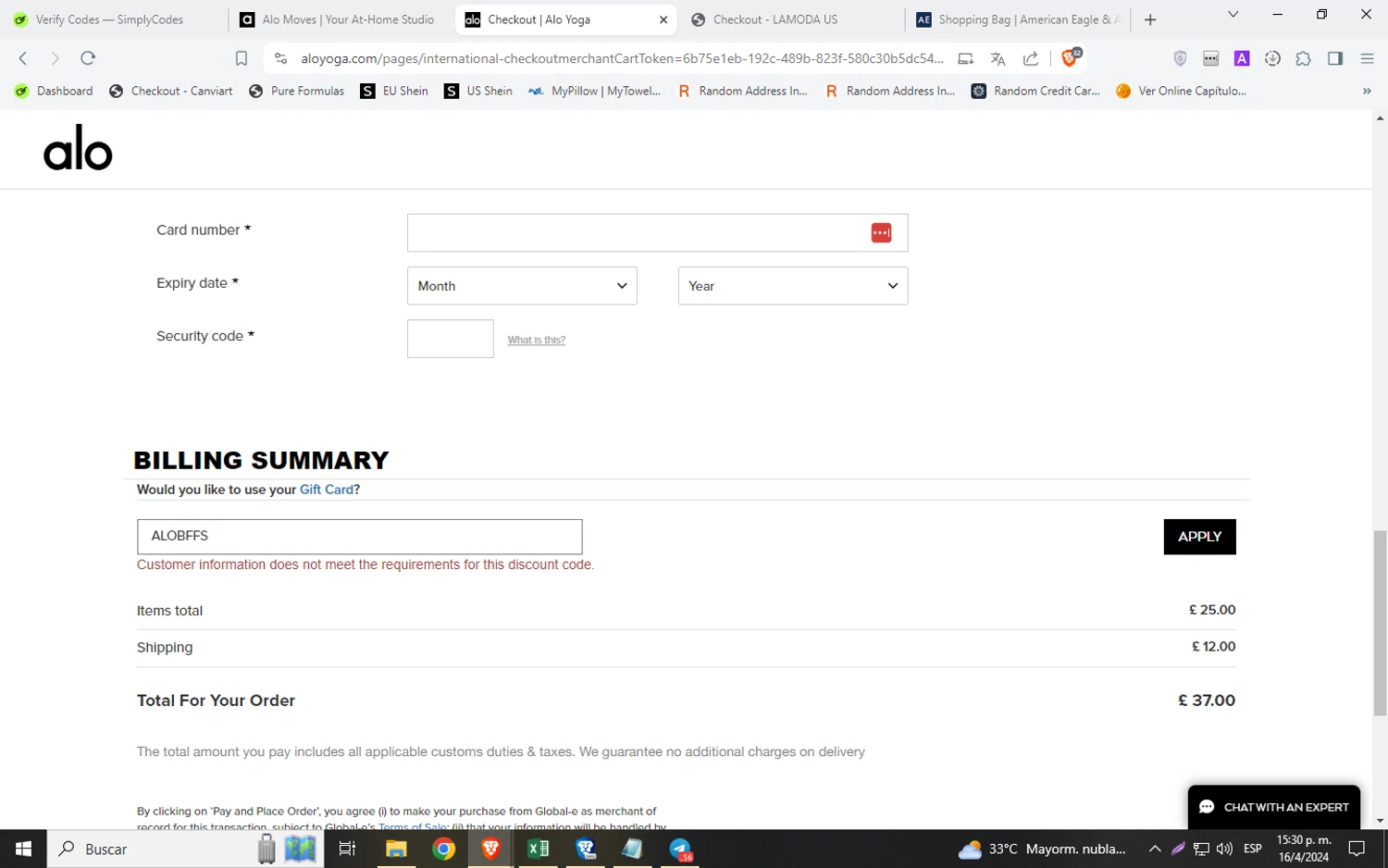The image size is (1388, 868).
Task: Close the Checkout Alo Yoga tab
Action: click(663, 19)
